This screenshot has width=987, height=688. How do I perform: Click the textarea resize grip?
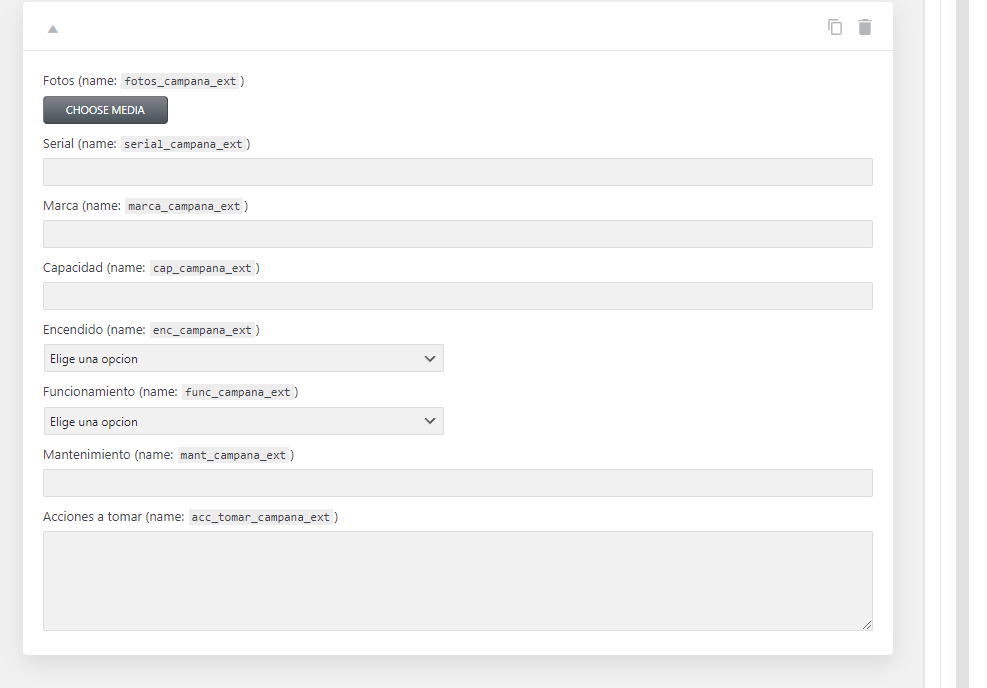[866, 624]
